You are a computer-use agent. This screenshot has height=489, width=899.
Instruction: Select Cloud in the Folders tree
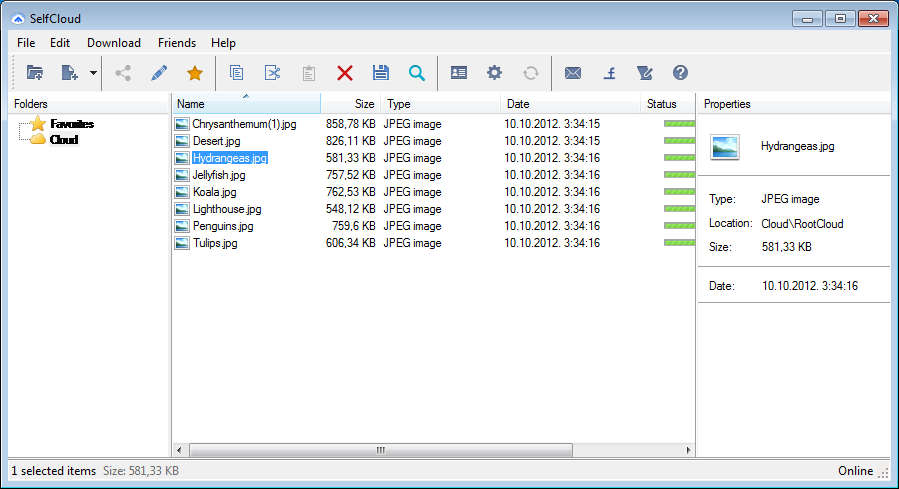coord(64,140)
